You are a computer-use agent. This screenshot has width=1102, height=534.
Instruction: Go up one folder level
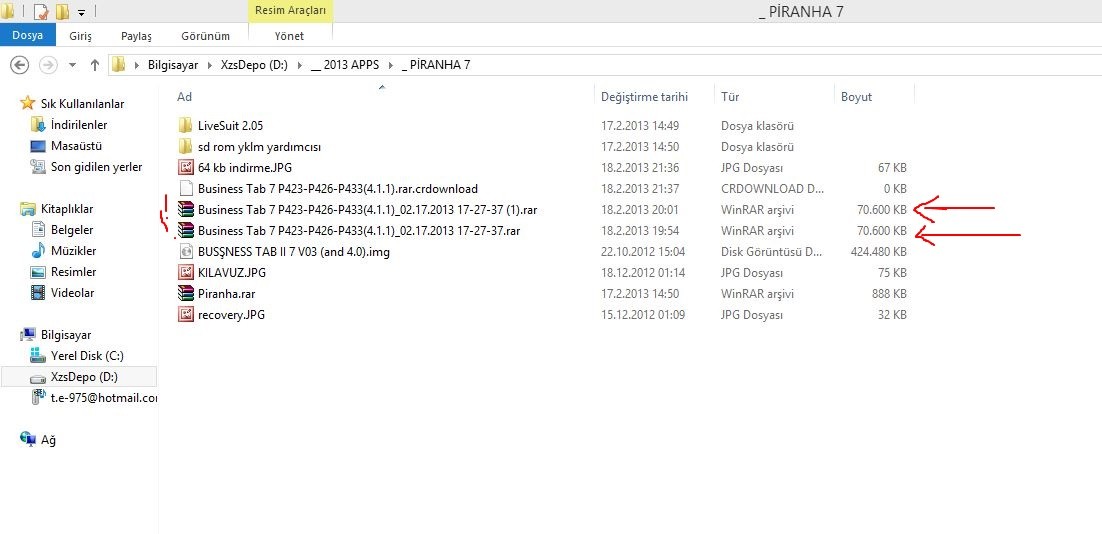[x=95, y=65]
